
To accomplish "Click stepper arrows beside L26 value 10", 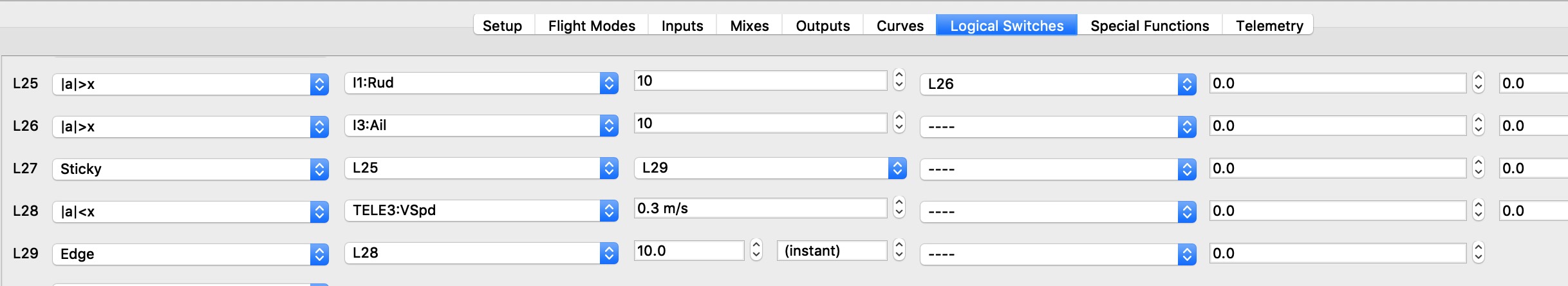I will tap(899, 122).
